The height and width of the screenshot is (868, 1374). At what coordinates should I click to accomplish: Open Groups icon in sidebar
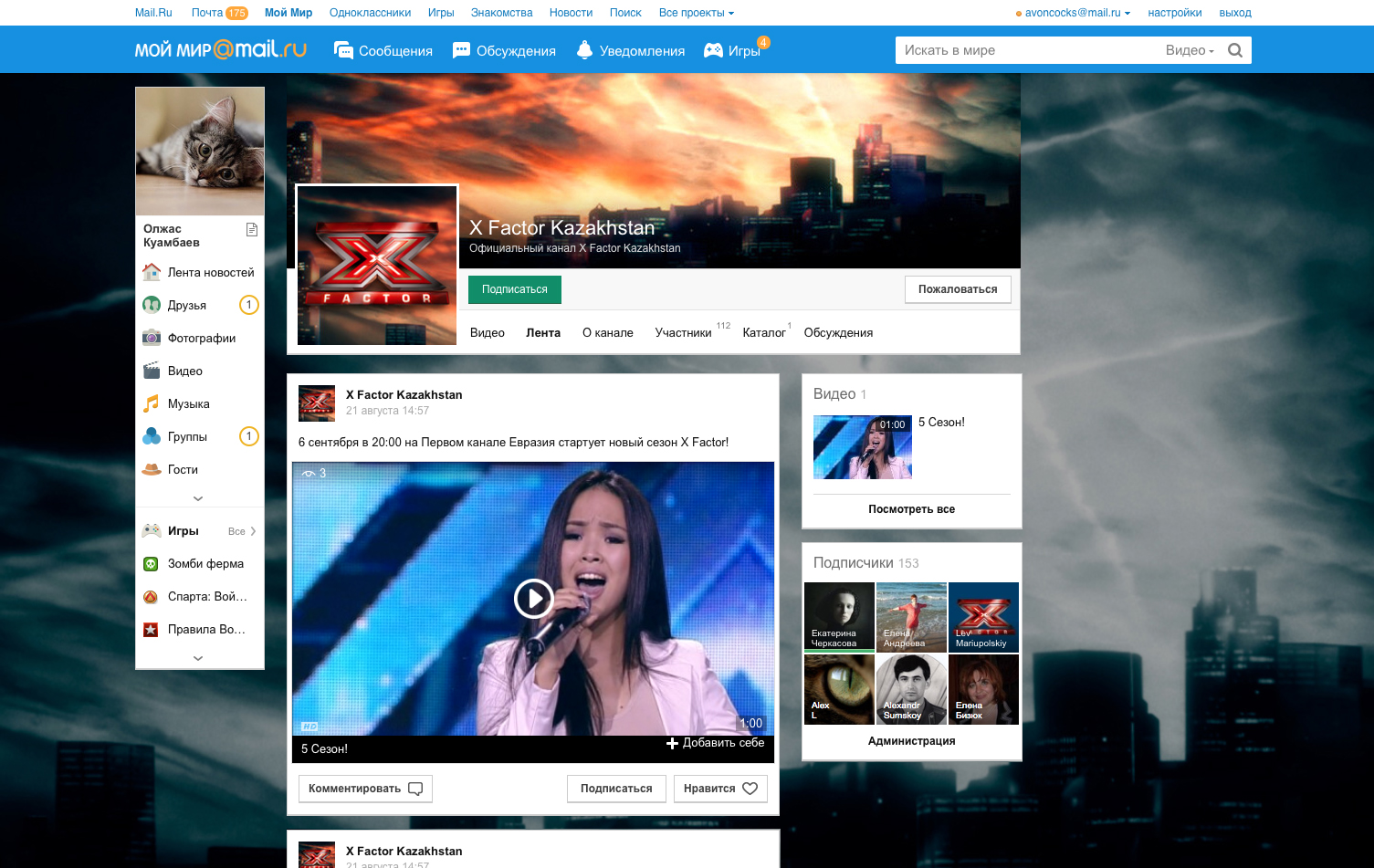pos(152,436)
